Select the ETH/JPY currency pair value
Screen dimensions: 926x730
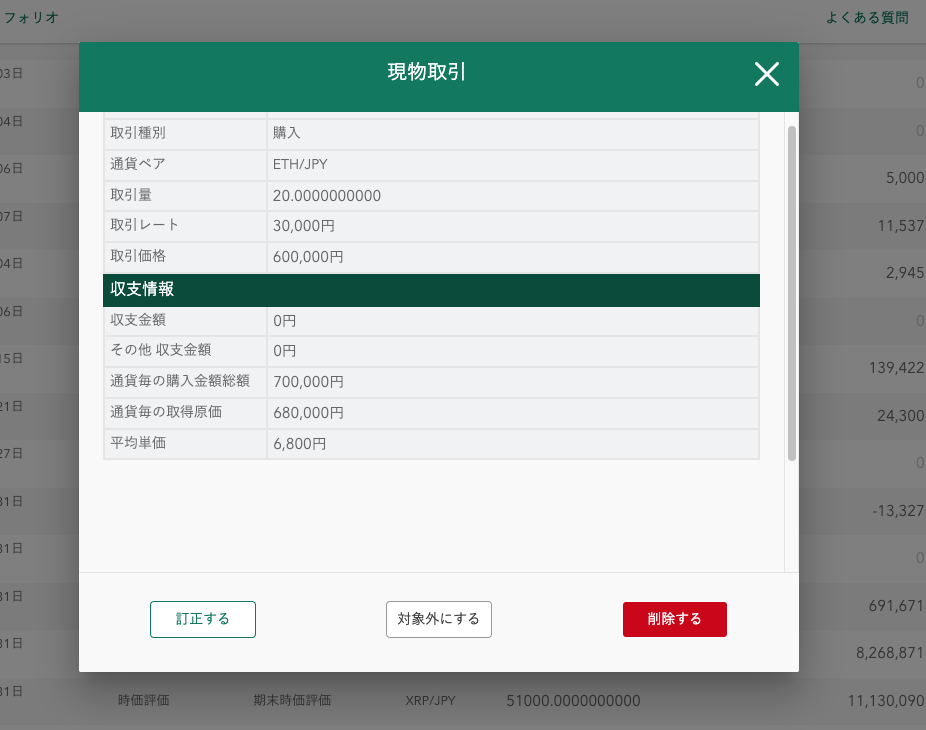[x=300, y=164]
